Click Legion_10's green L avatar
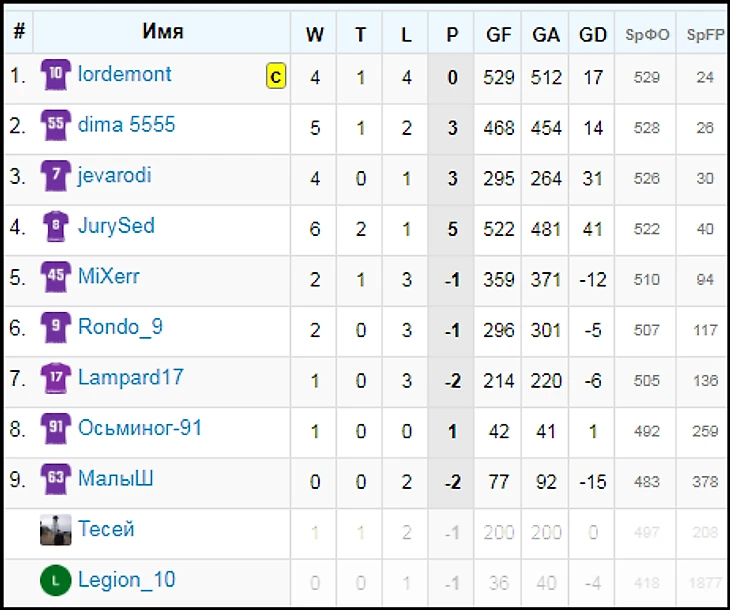 point(56,580)
